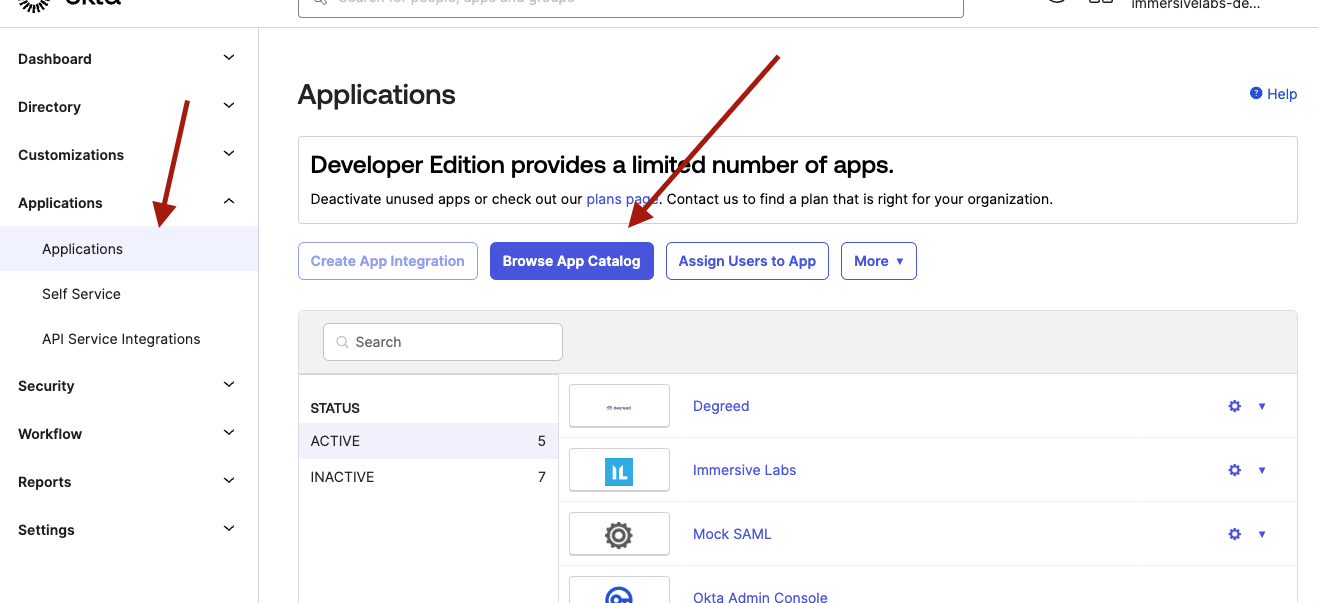
Task: Open the More dropdown button
Action: pos(879,261)
